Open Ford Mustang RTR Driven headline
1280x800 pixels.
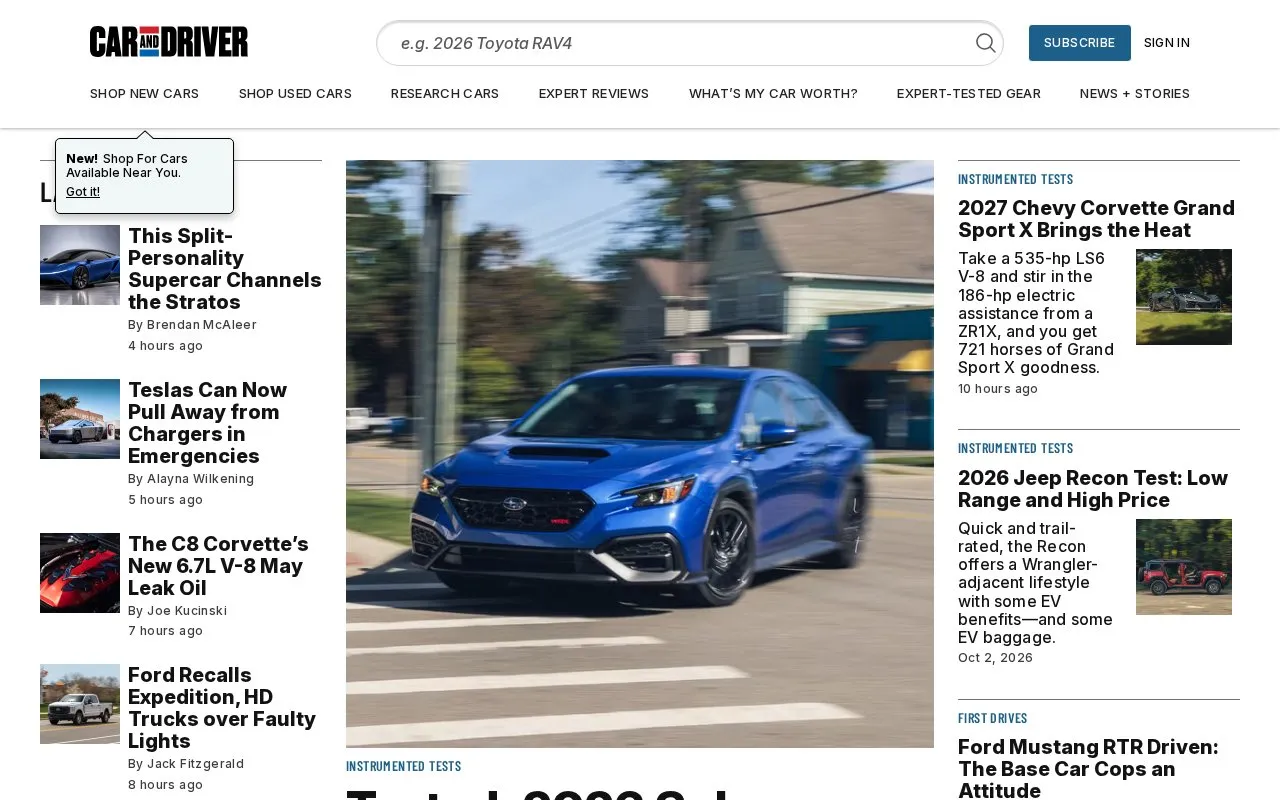(1088, 769)
